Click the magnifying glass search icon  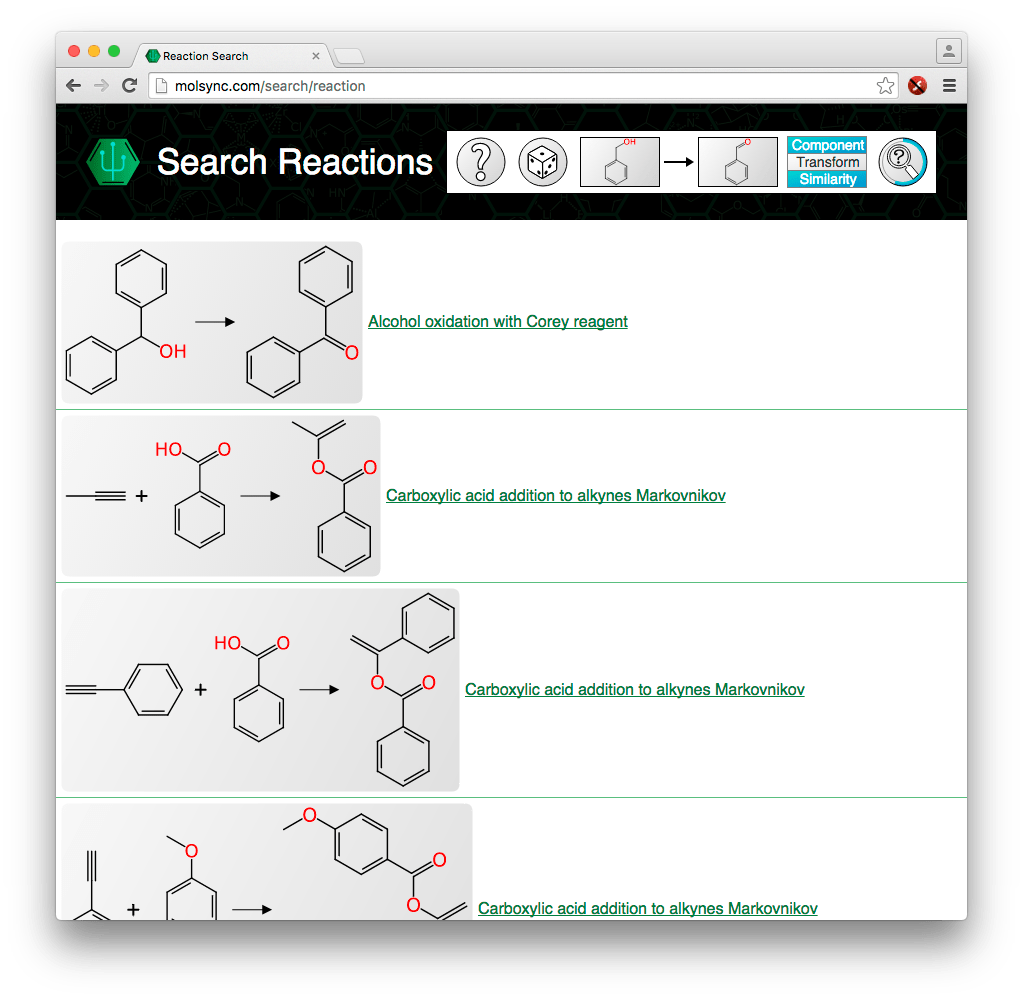[x=903, y=162]
